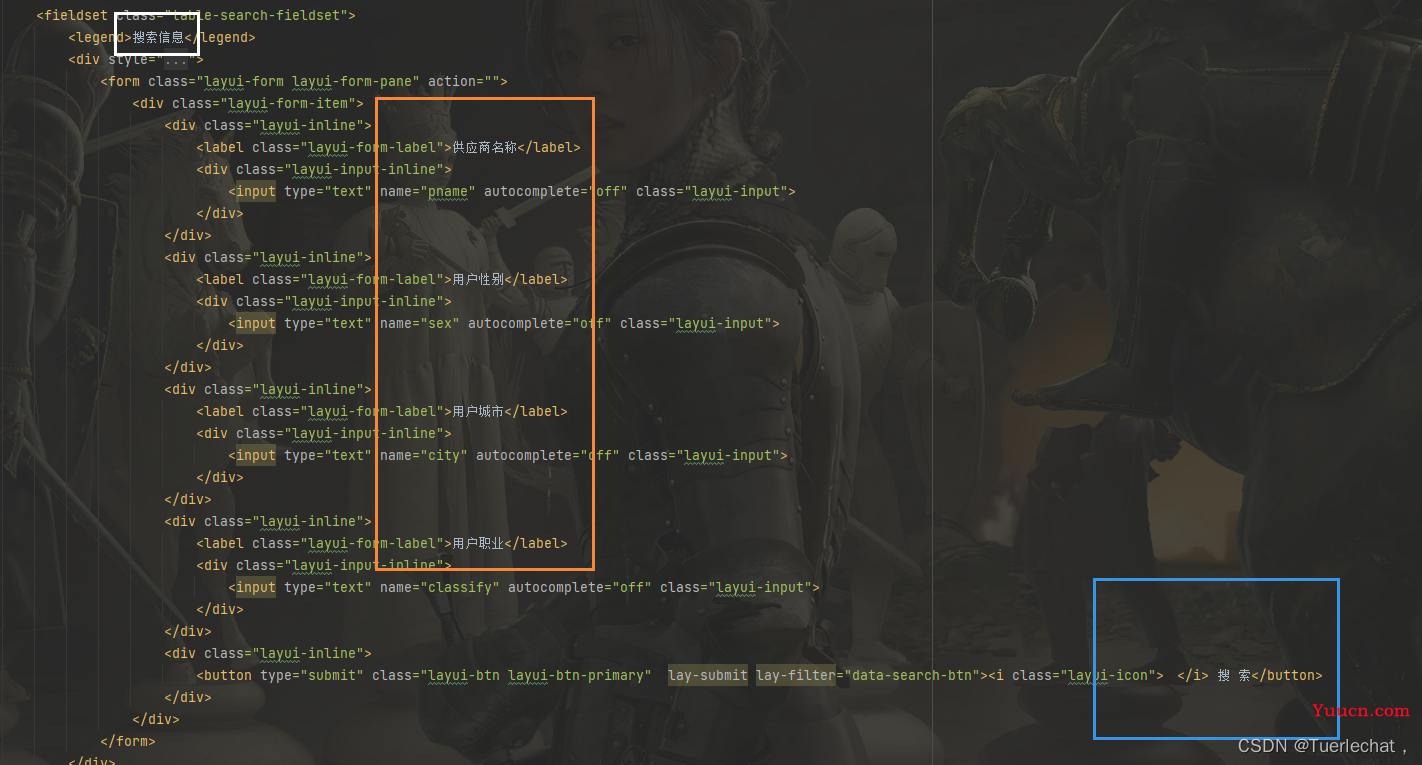Place cursor in the action="" attribute
The height and width of the screenshot is (765, 1422).
(463, 81)
